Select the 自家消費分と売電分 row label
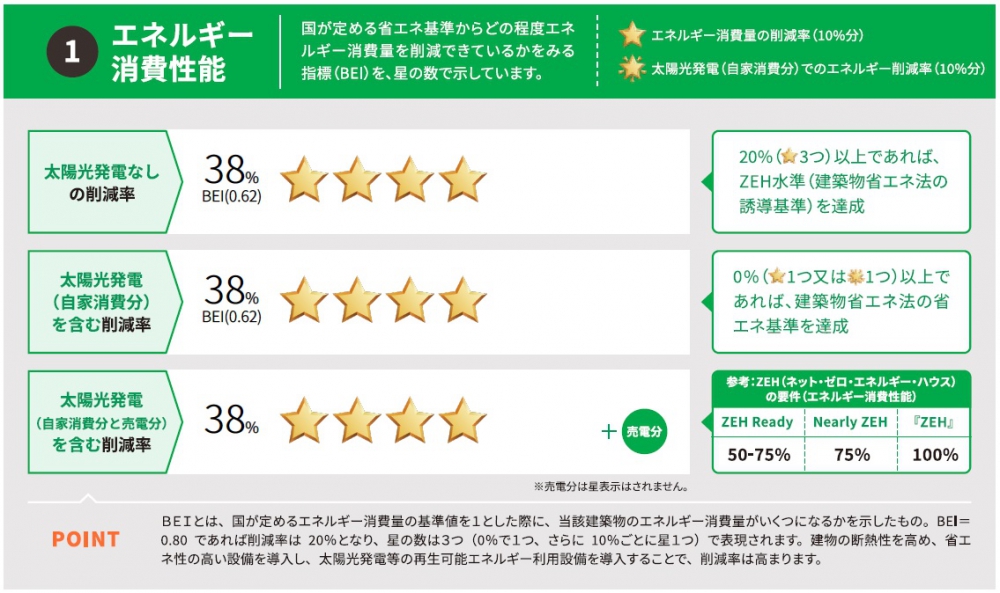The image size is (1000, 593). point(101,422)
